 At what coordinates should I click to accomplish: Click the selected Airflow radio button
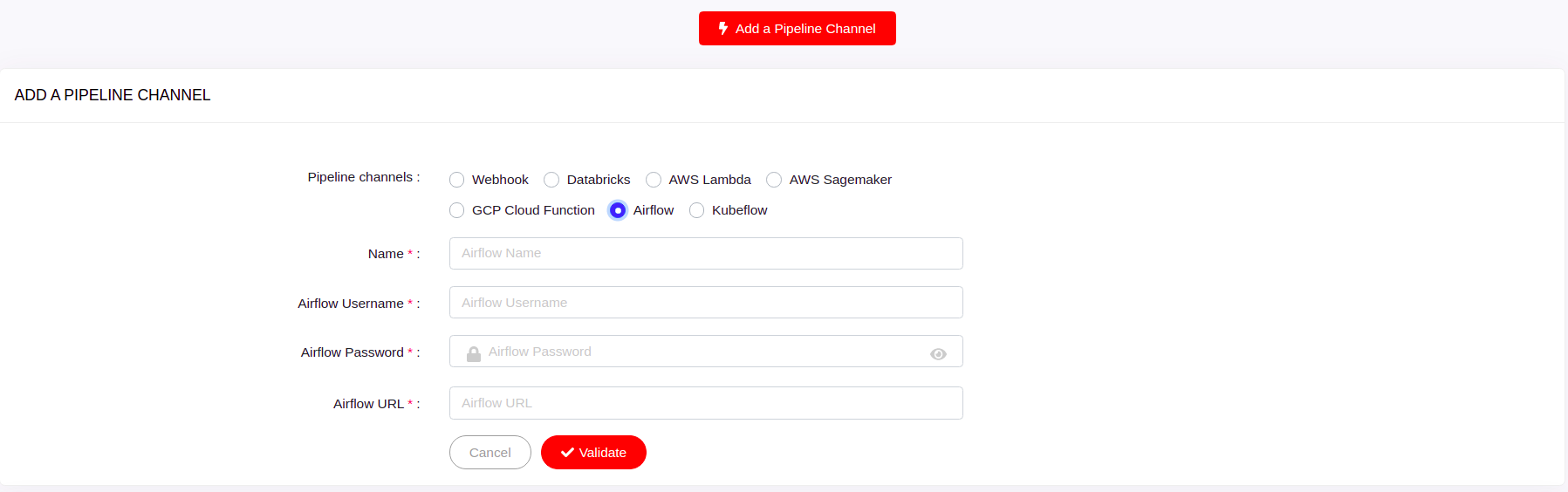pos(618,210)
